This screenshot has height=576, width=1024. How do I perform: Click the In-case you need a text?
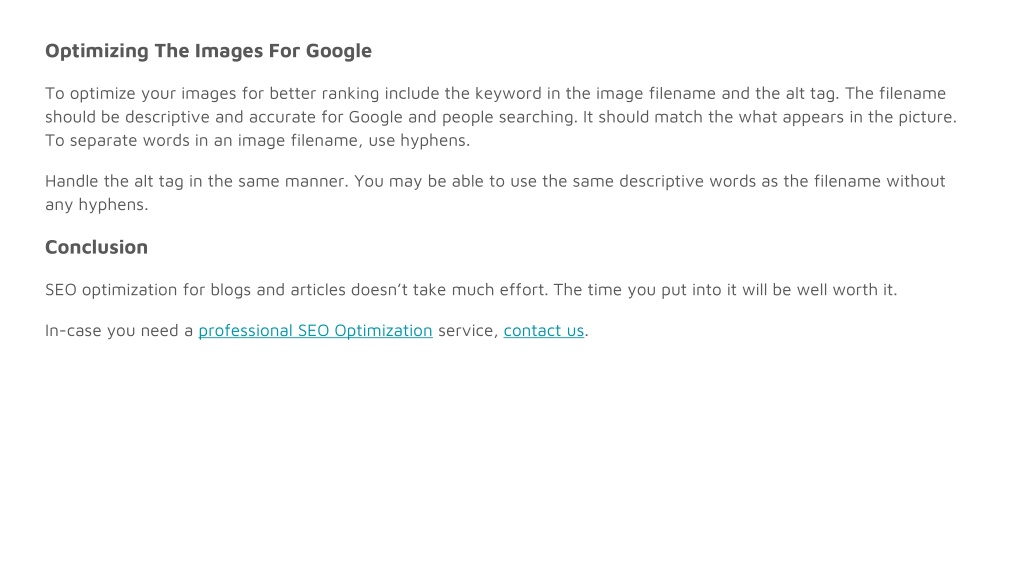119,330
